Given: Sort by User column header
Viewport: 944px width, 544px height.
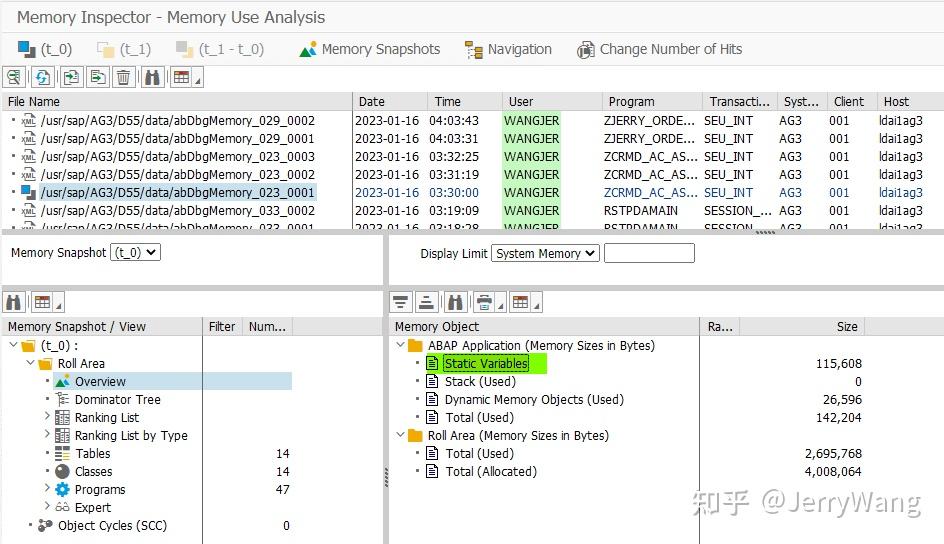Looking at the screenshot, I should tap(552, 102).
